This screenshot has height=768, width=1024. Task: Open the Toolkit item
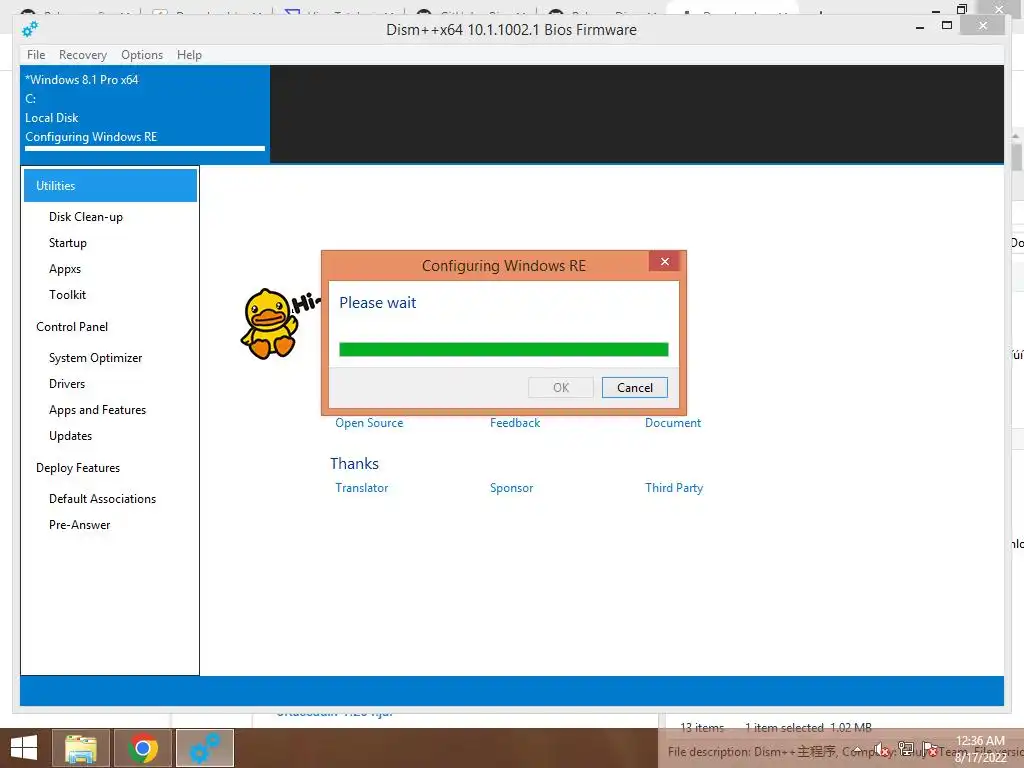[67, 295]
